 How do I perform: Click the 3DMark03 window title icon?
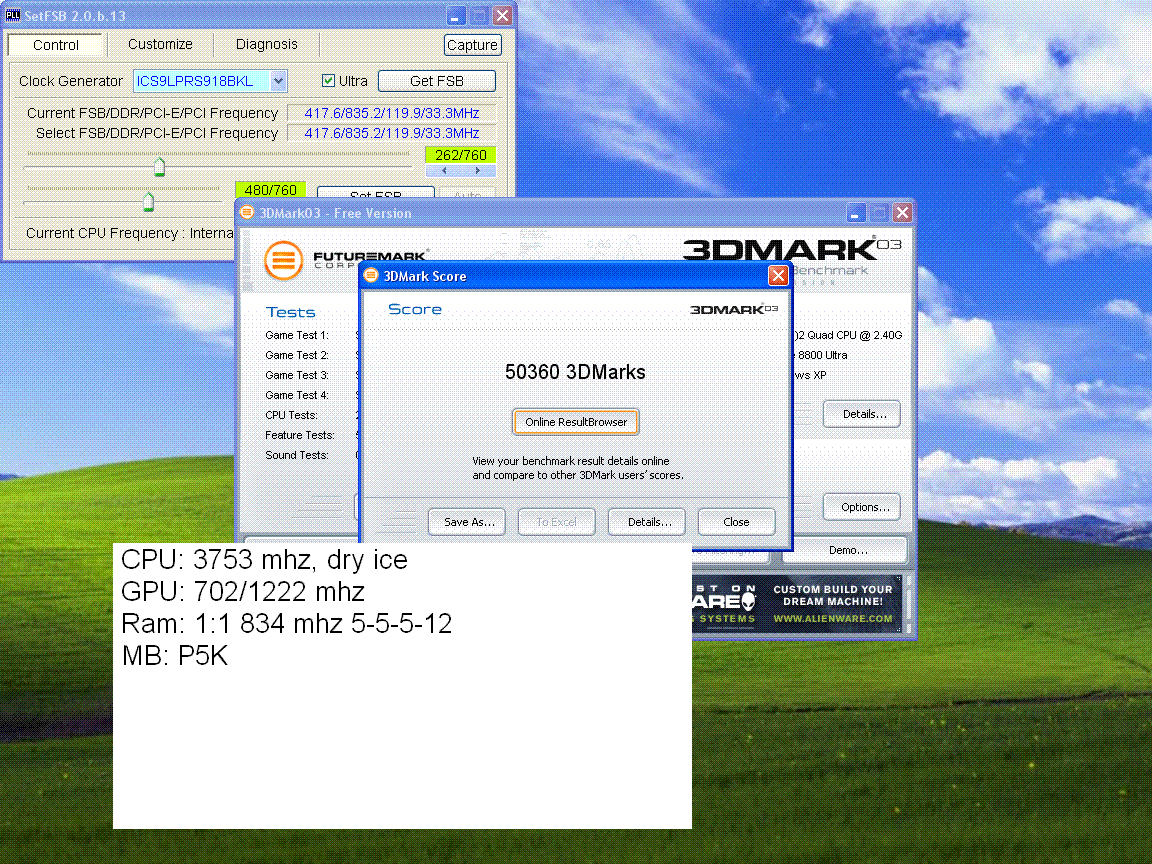point(247,212)
